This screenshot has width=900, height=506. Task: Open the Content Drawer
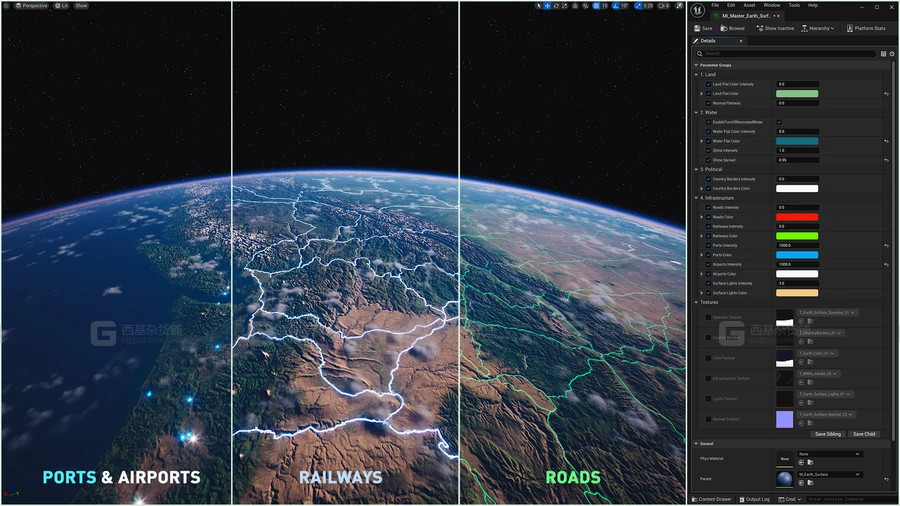(x=711, y=499)
